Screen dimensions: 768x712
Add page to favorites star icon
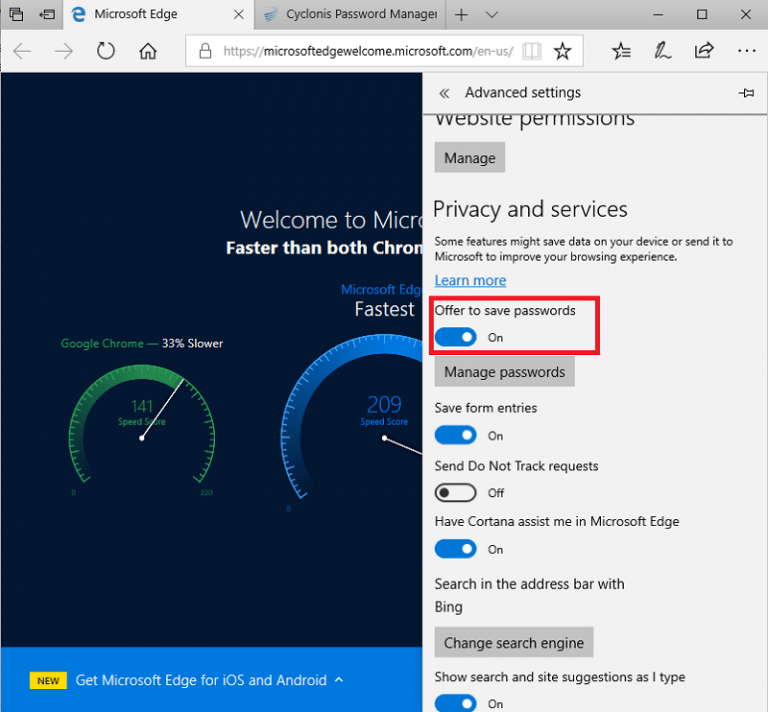click(x=563, y=51)
